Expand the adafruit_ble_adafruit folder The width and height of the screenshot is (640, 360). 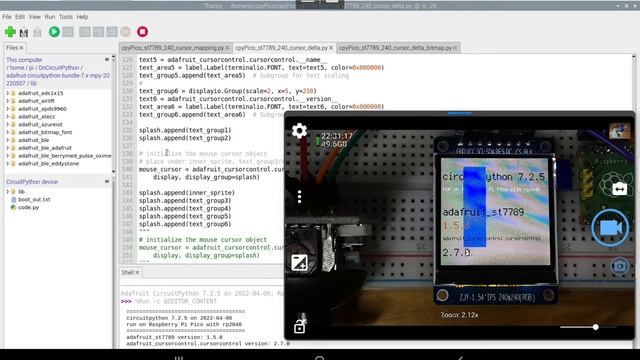pyautogui.click(x=7, y=148)
